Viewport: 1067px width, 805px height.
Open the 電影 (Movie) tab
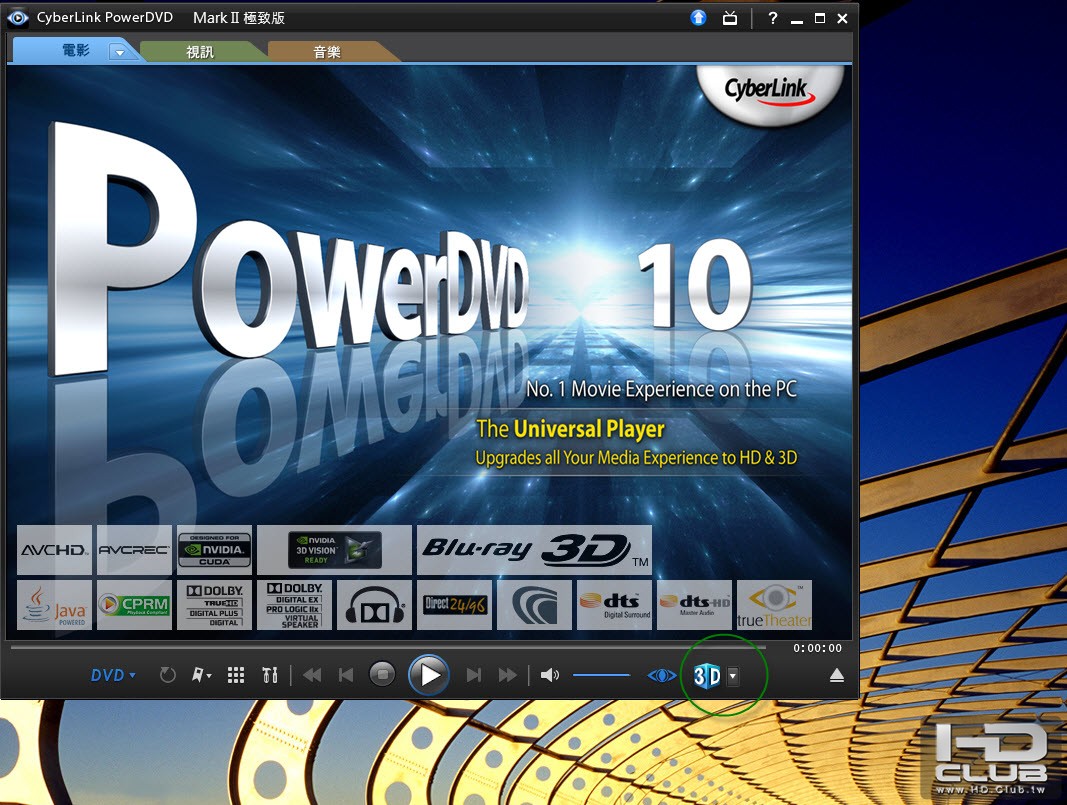pos(75,50)
